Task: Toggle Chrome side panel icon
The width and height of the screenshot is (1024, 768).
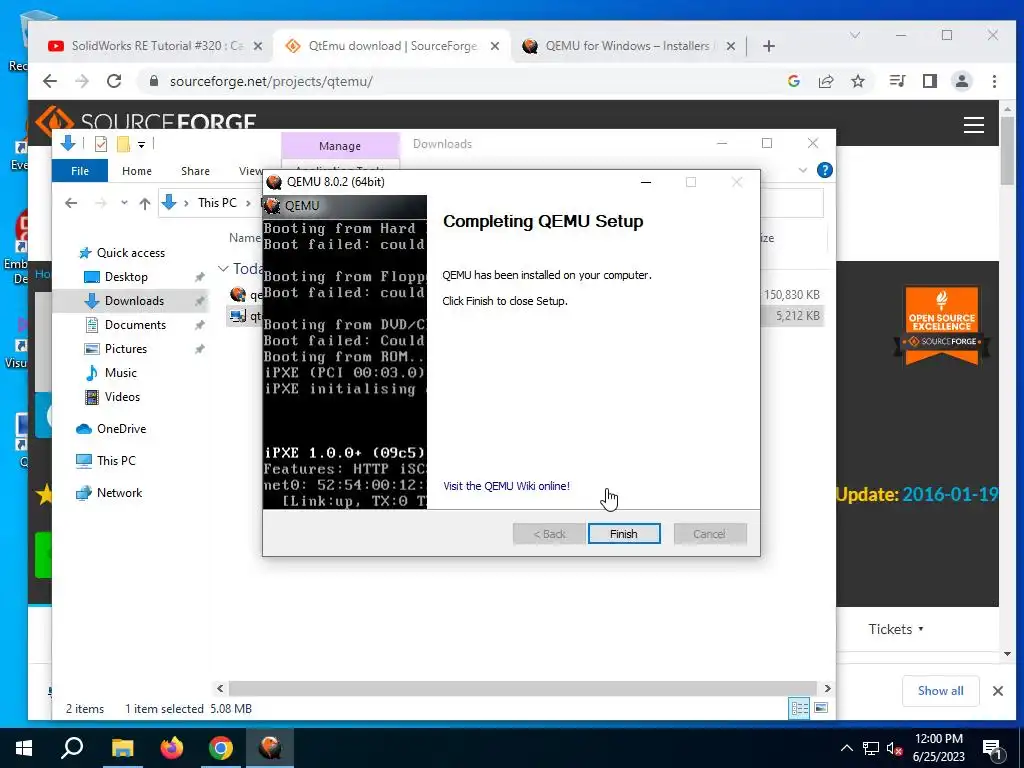Action: (929, 81)
